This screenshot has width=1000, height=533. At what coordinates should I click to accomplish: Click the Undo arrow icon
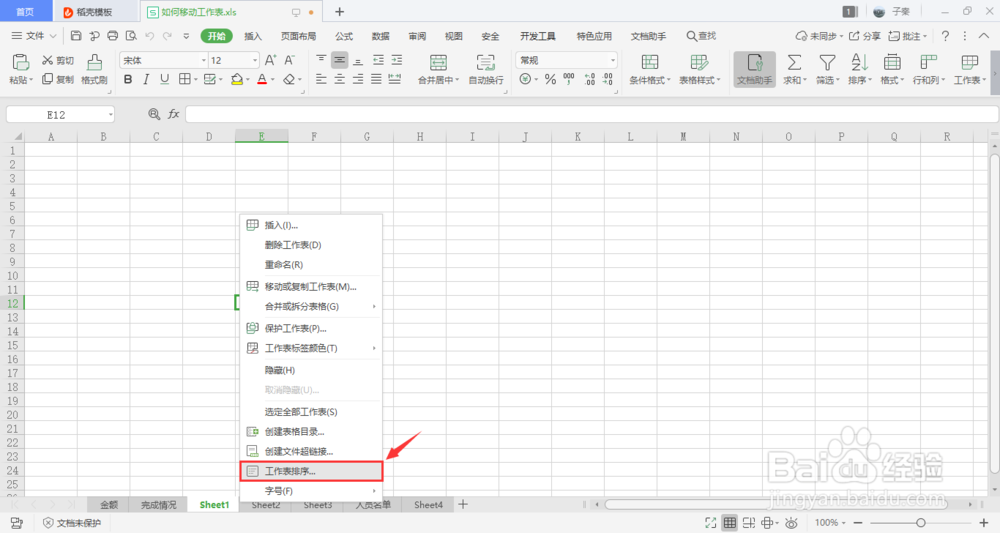(x=150, y=36)
